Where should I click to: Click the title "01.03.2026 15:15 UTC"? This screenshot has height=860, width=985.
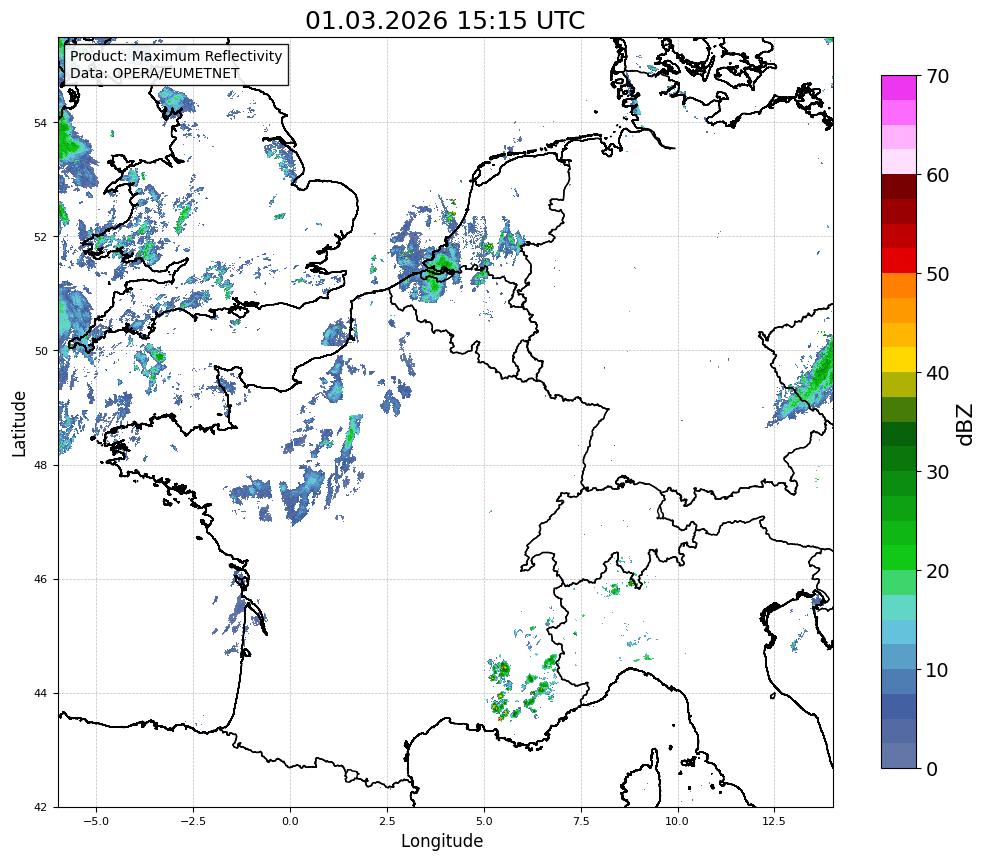445,20
